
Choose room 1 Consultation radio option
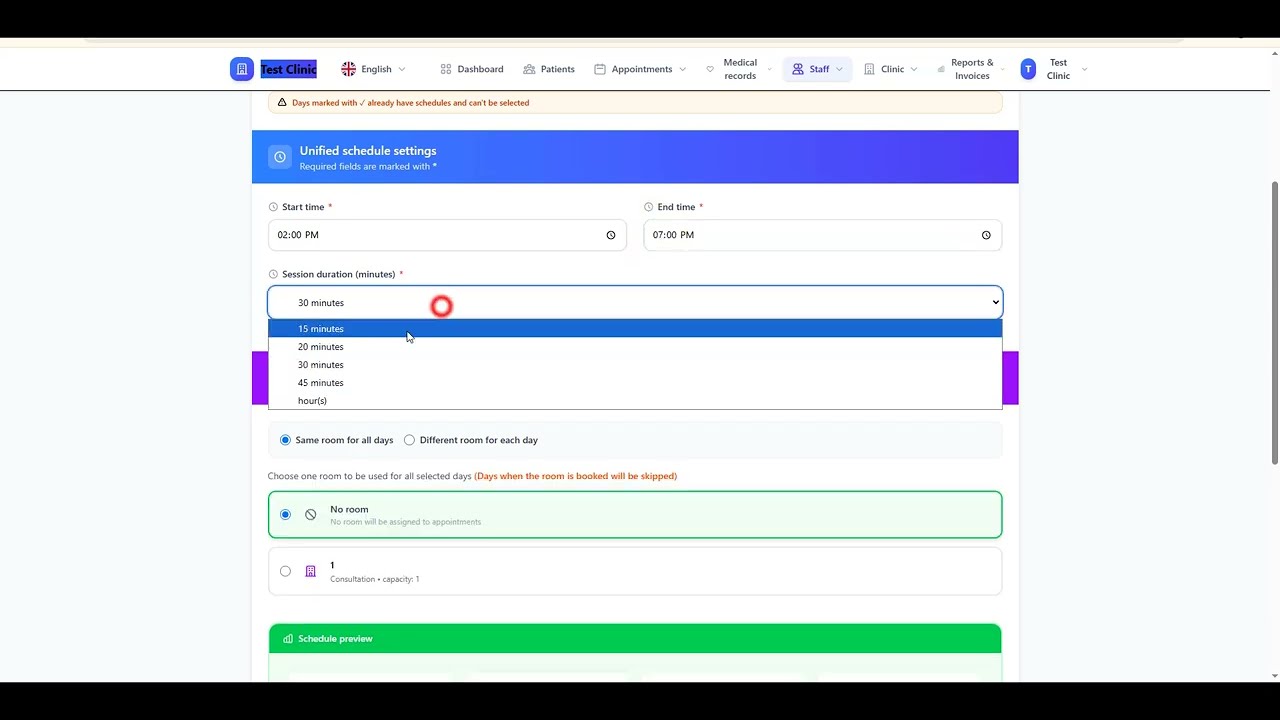[285, 571]
